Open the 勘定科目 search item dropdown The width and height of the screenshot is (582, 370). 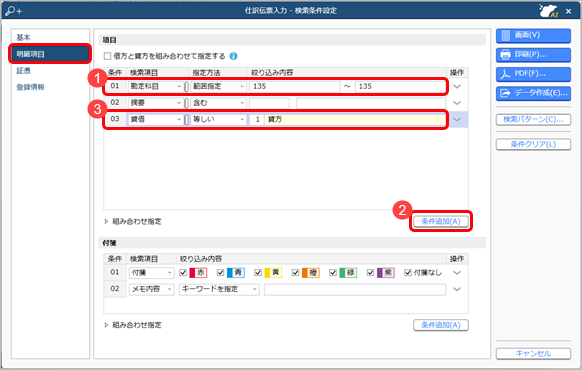point(156,86)
